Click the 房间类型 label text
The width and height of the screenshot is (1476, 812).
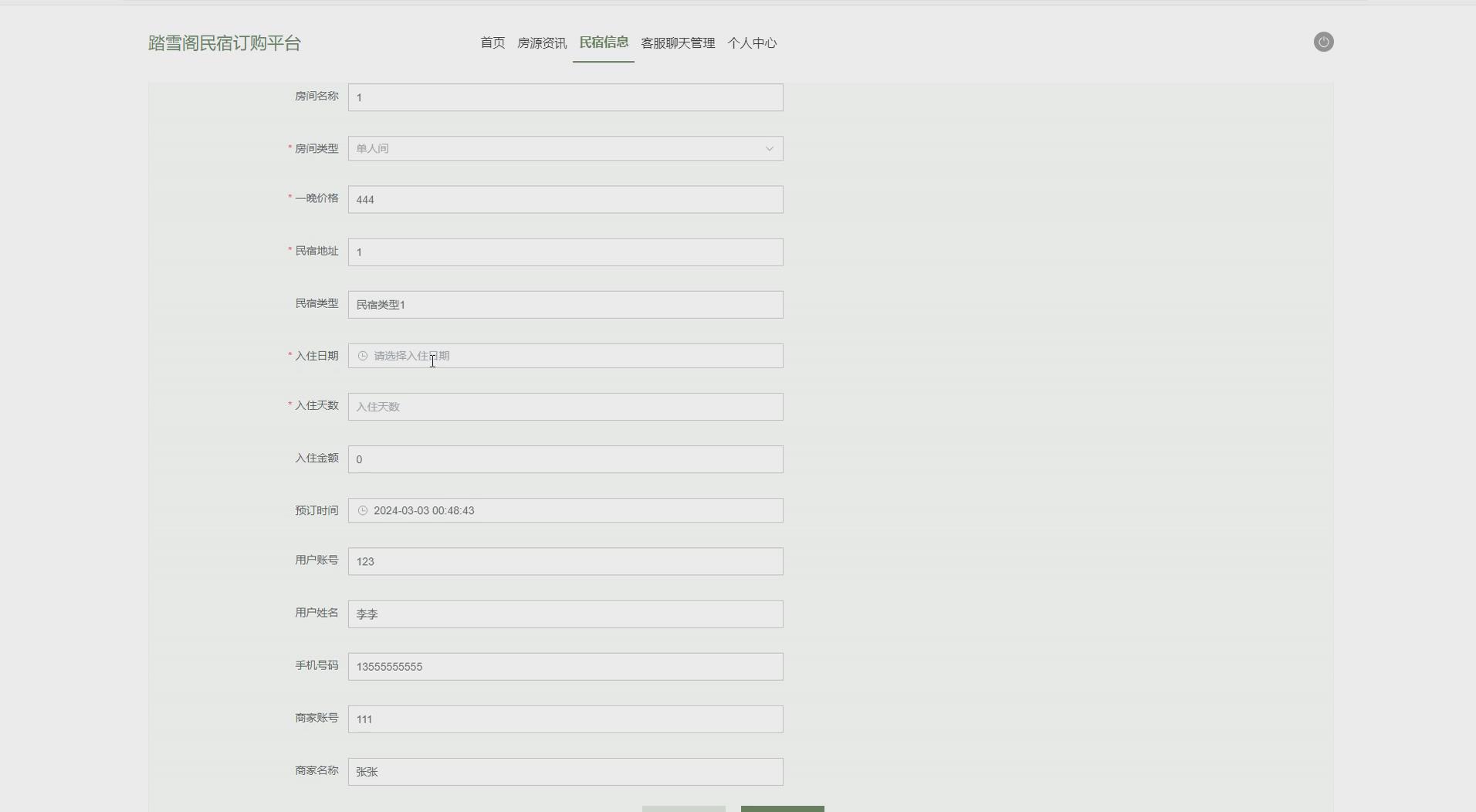[317, 148]
